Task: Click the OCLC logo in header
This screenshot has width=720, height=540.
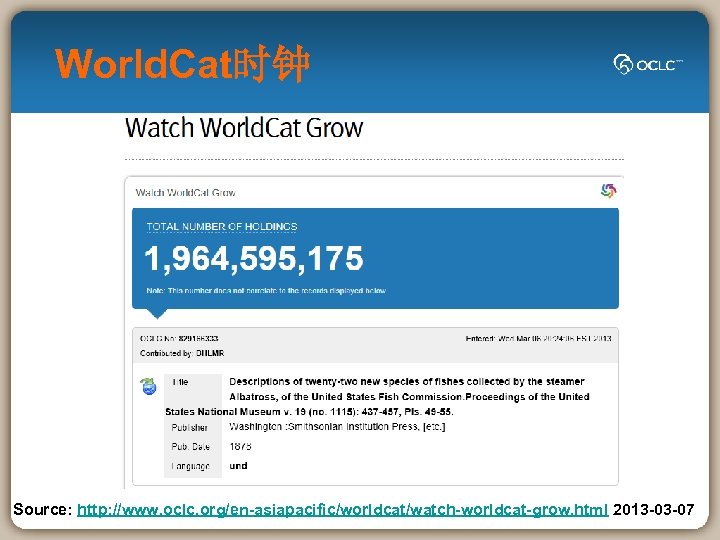Action: point(647,64)
